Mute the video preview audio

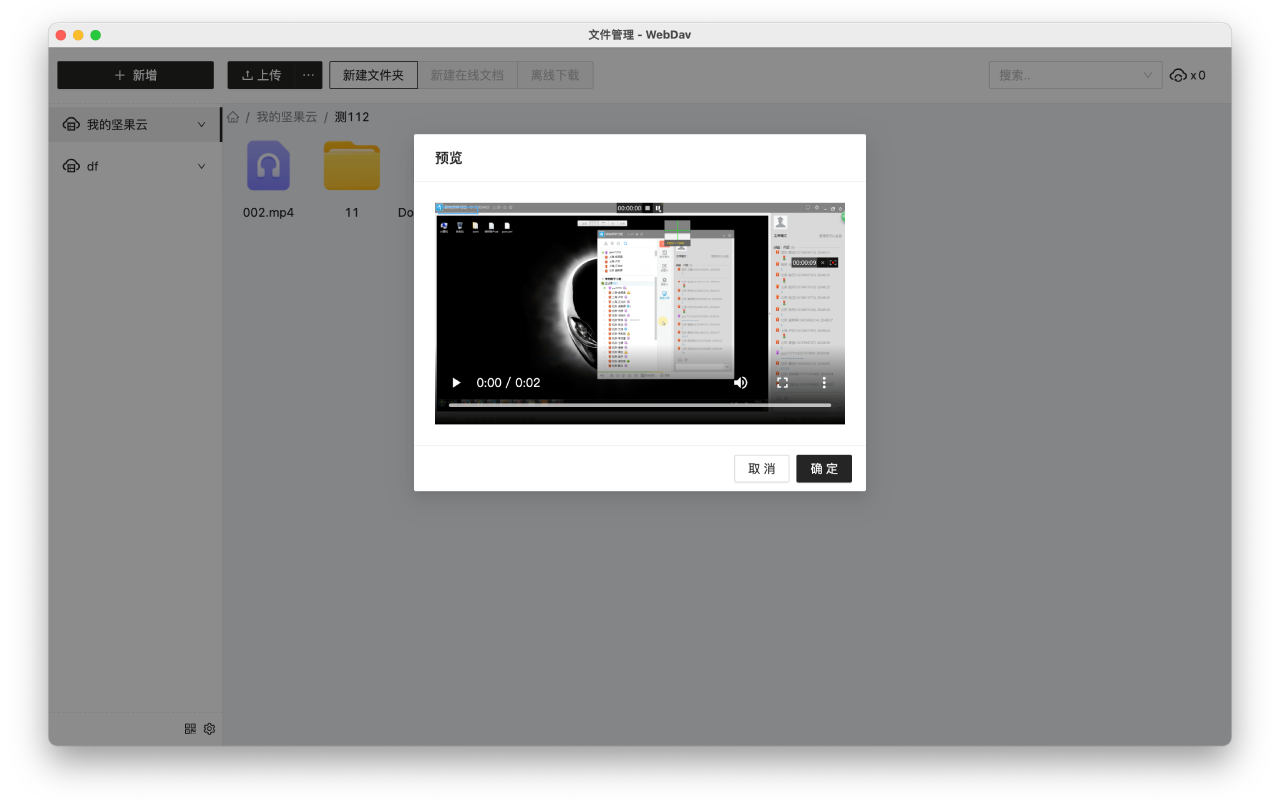click(741, 382)
